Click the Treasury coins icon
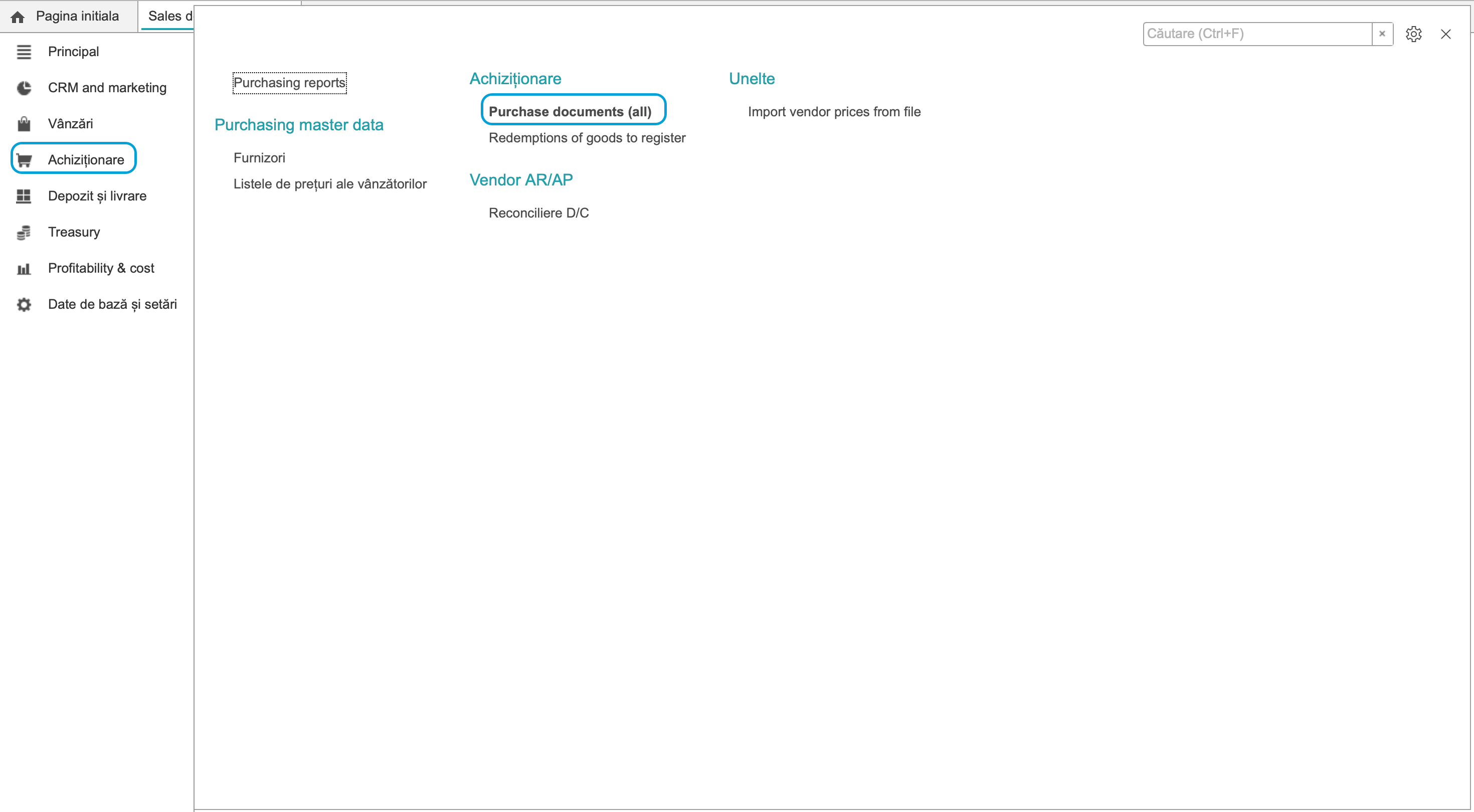 pyautogui.click(x=24, y=233)
